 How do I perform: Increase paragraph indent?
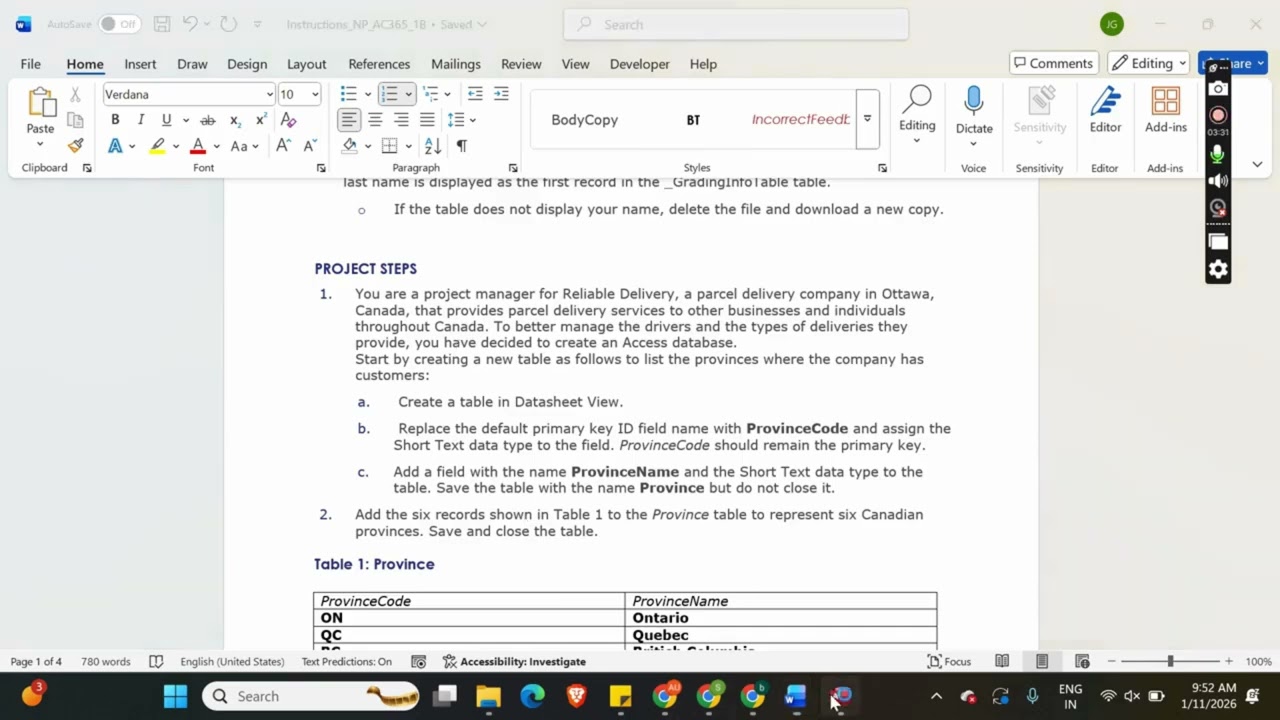click(501, 94)
